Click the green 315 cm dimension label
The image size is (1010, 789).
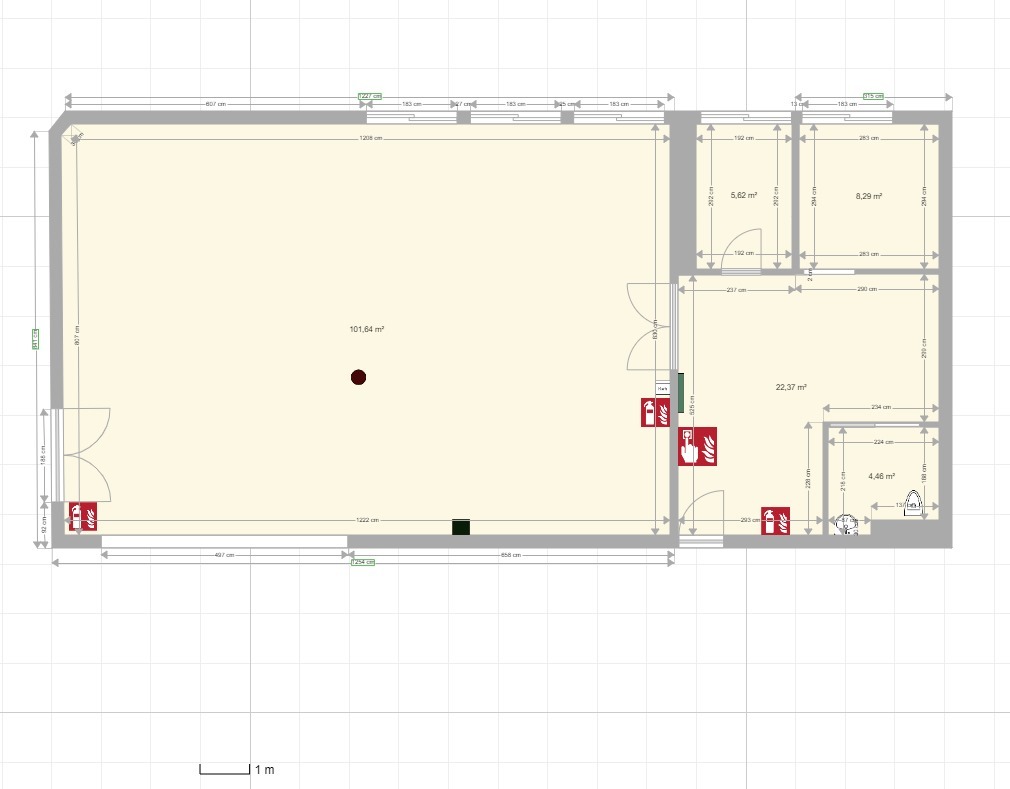[x=873, y=97]
